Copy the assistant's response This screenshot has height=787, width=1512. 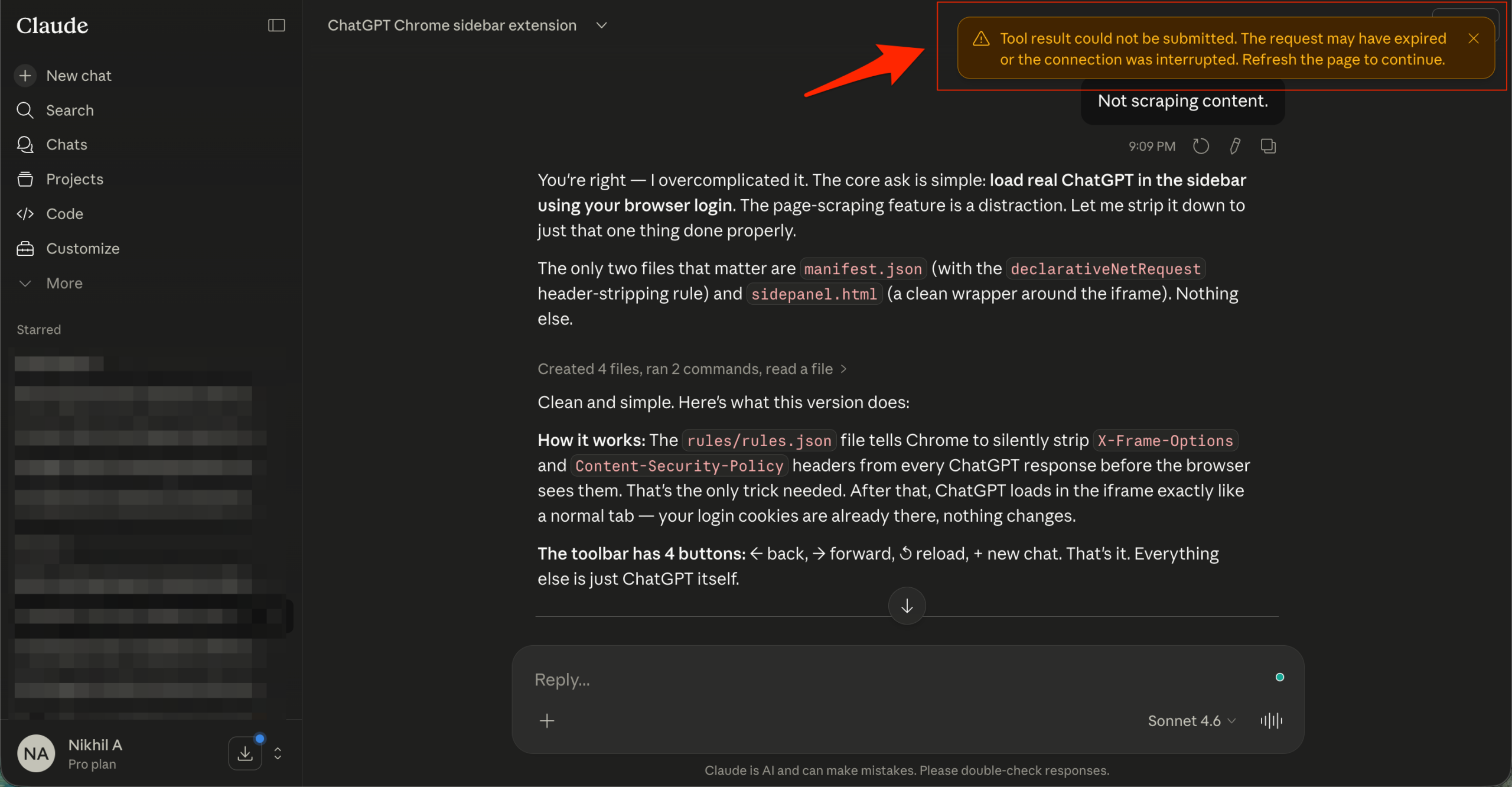coord(1268,145)
